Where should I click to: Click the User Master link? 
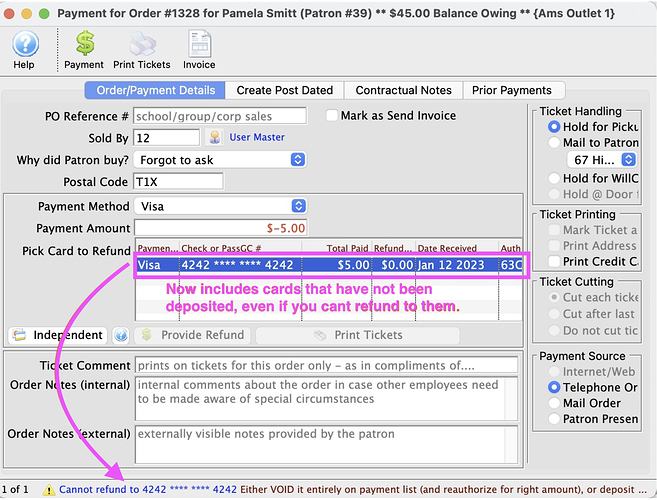(257, 137)
